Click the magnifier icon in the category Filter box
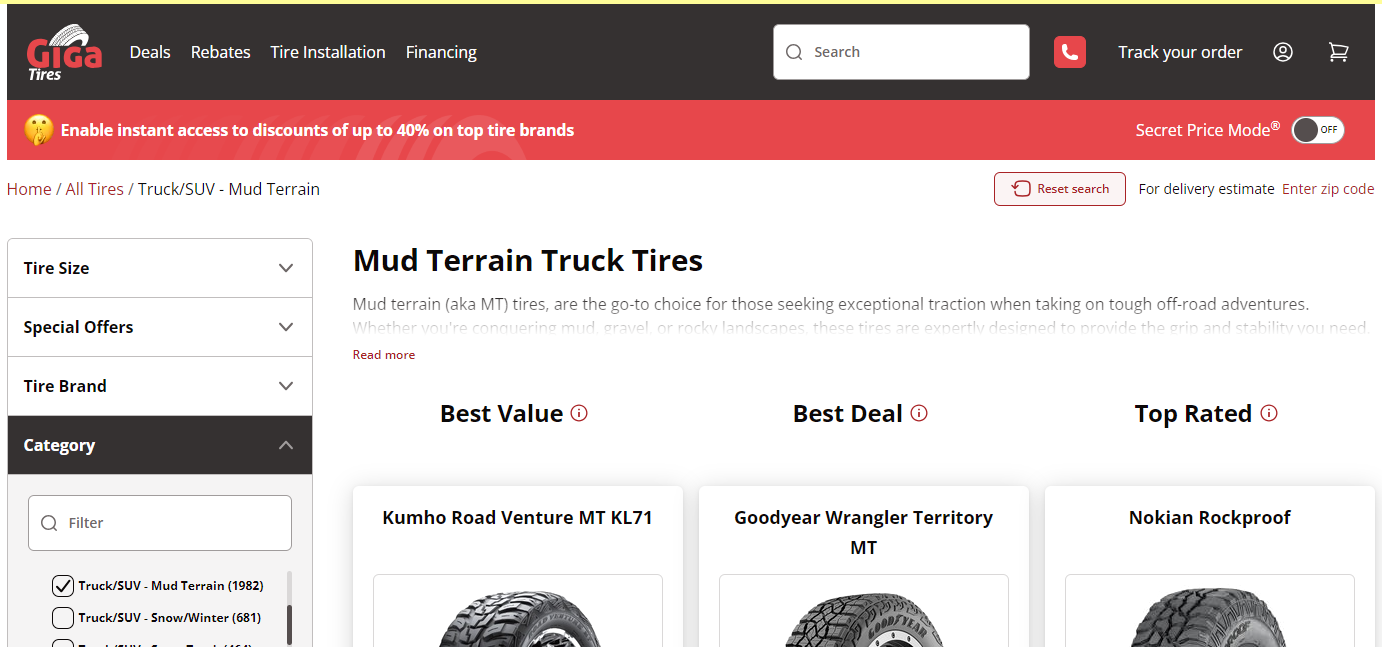This screenshot has height=647, width=1382. [x=49, y=522]
